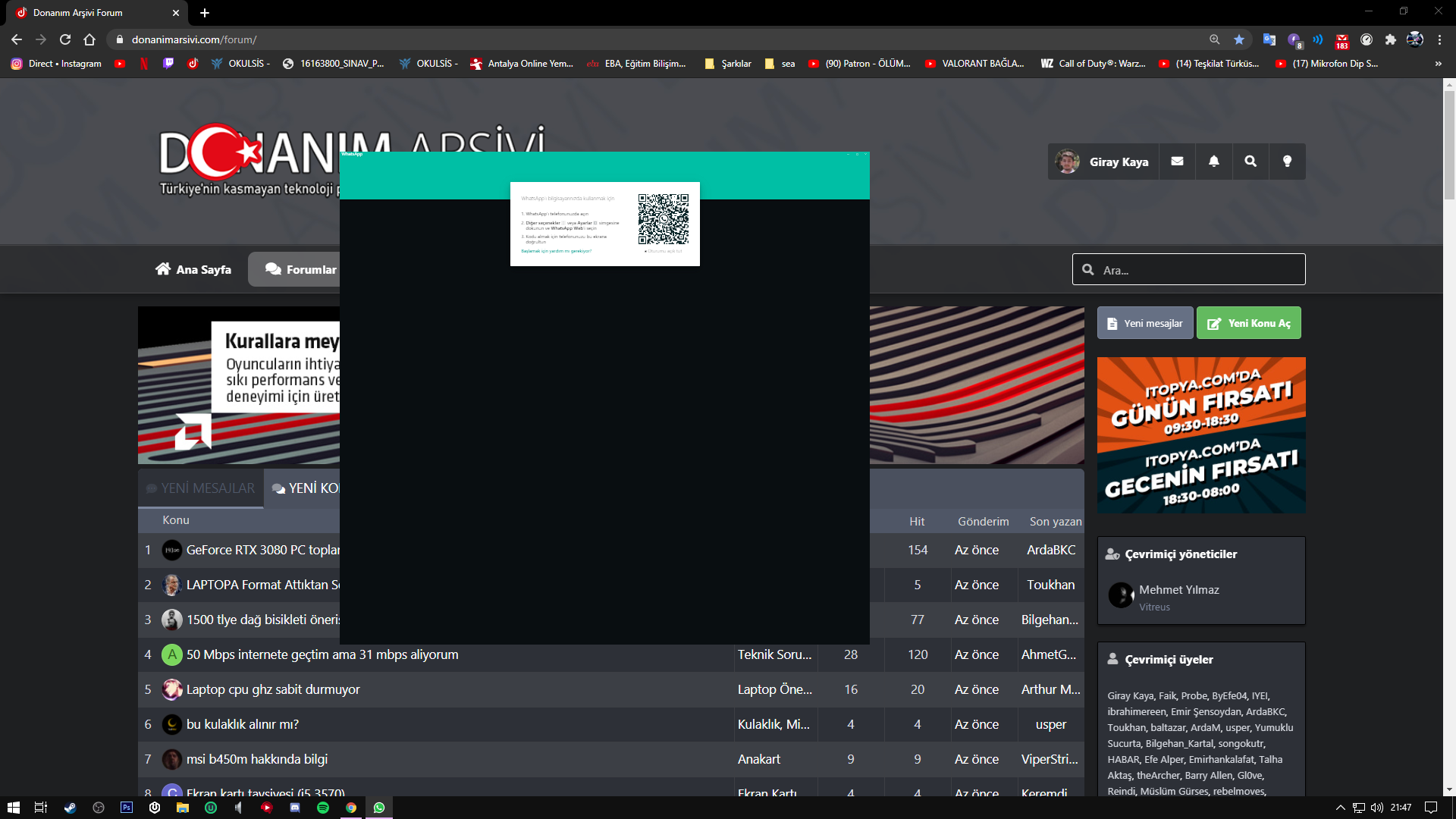Click the Yeni Konu Aç button

click(1248, 323)
